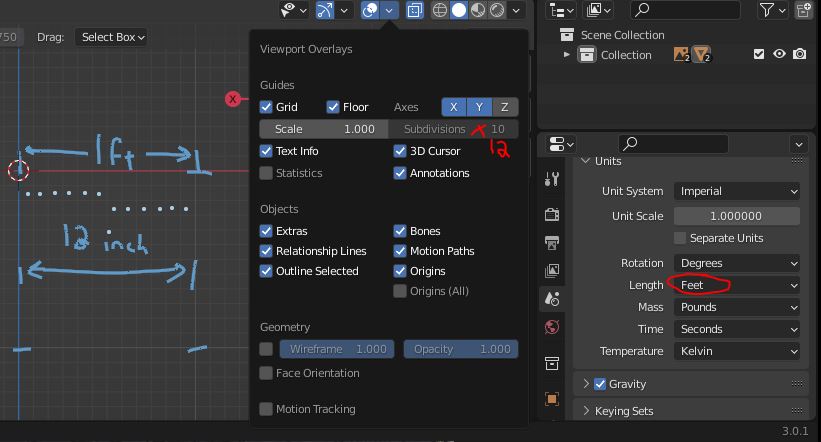Click the outliner filter funnel icon
The width and height of the screenshot is (821, 442).
click(x=767, y=10)
